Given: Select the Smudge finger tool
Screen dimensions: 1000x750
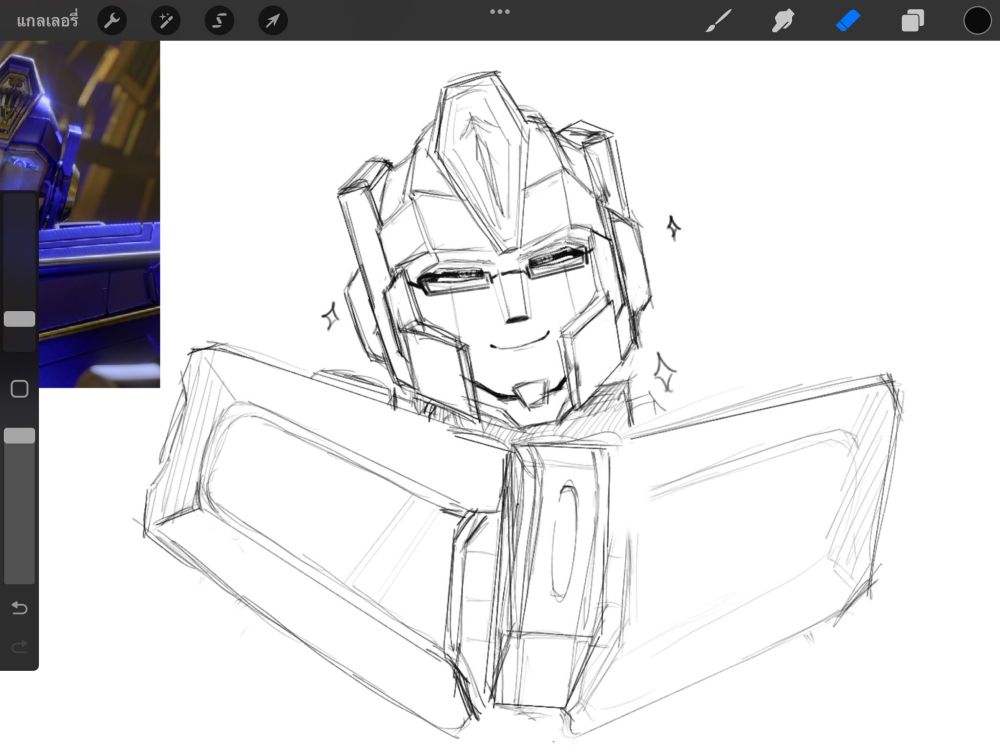Looking at the screenshot, I should pyautogui.click(x=783, y=20).
